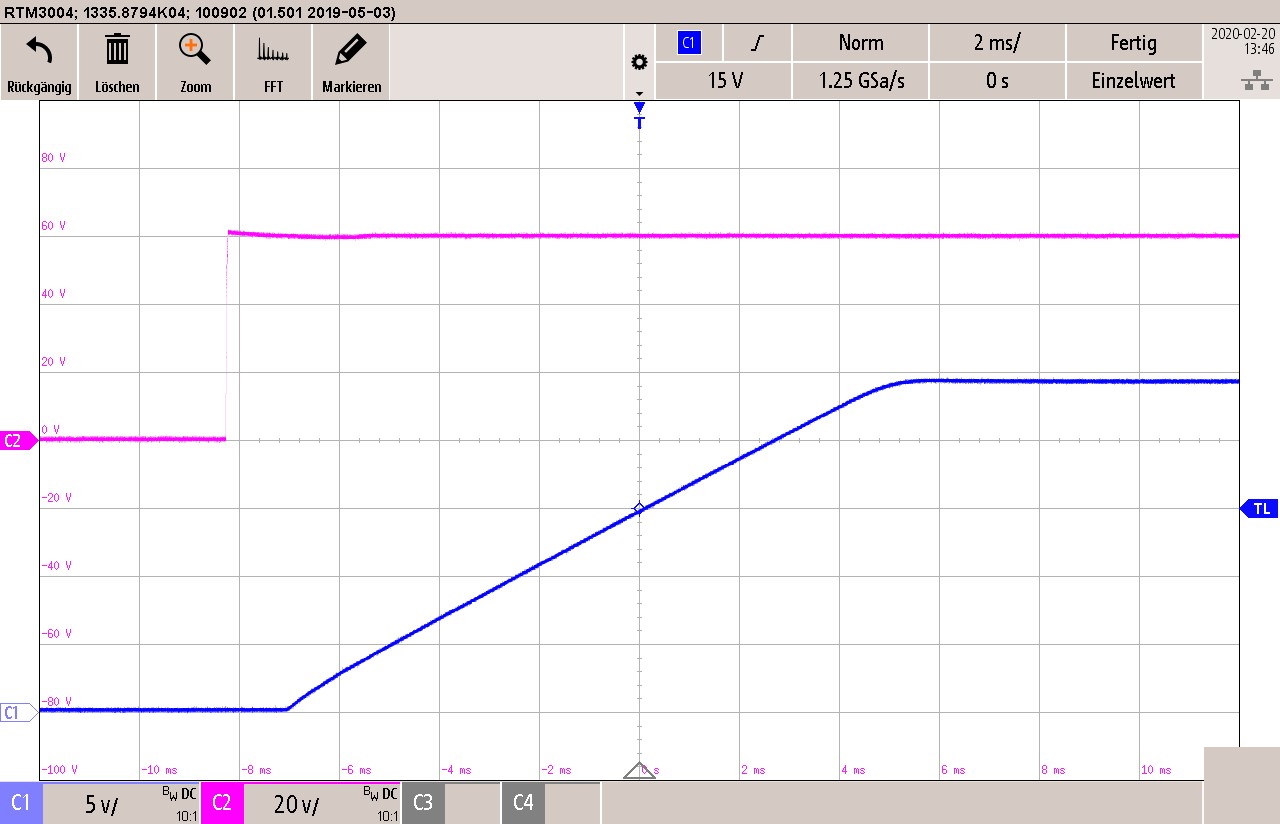Open the 2 ms/ time base setting
The width and height of the screenshot is (1280, 824).
pyautogui.click(x=997, y=43)
